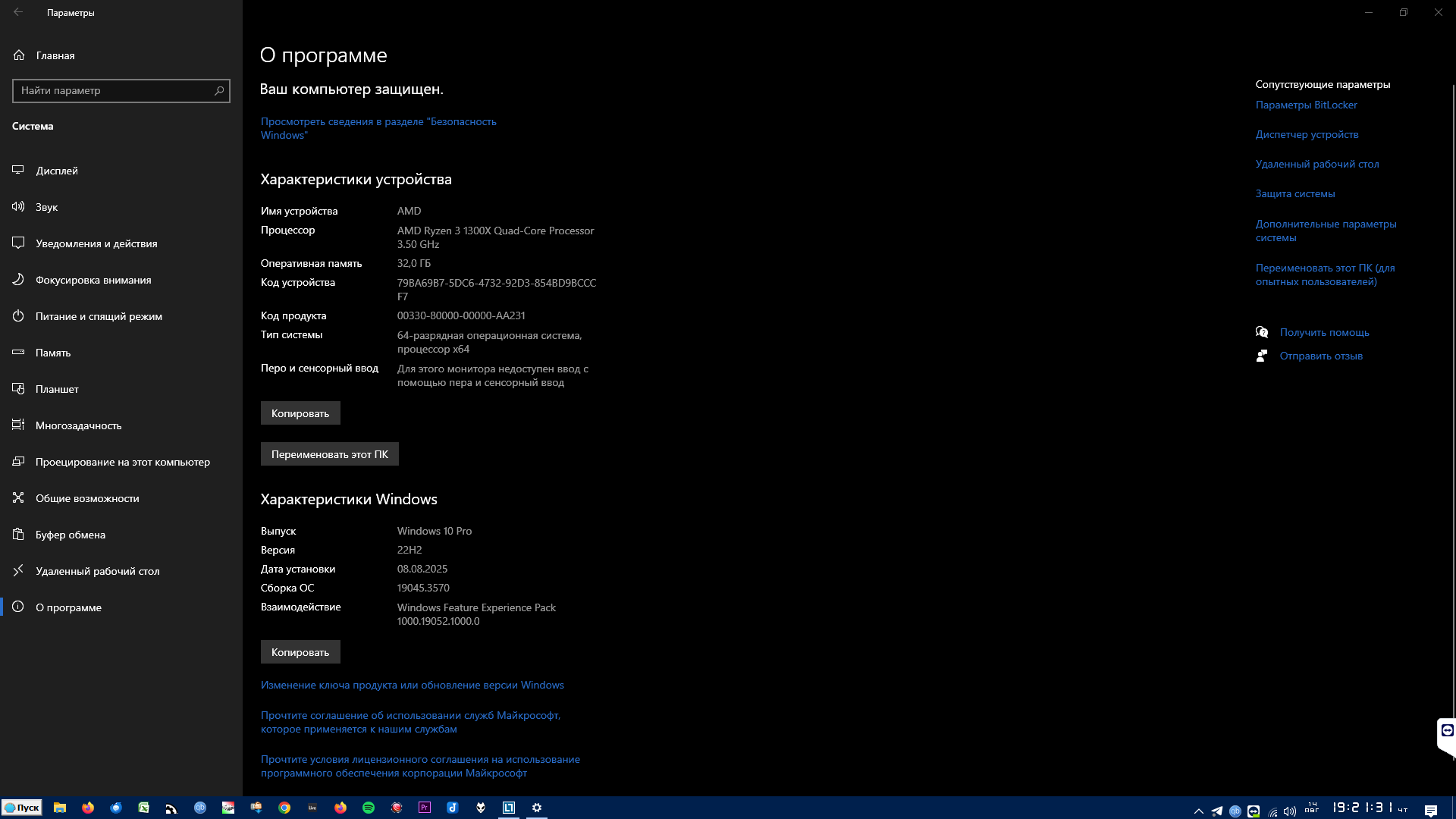
Task: Click the Найти параметр search field
Action: [121, 90]
